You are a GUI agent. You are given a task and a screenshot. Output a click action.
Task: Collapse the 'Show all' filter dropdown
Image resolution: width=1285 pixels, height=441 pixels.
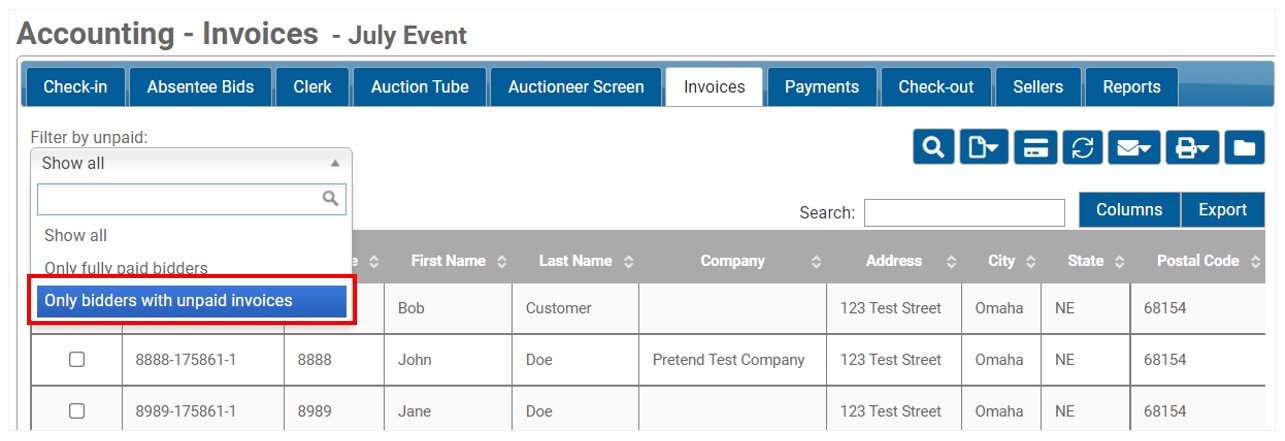[x=191, y=163]
